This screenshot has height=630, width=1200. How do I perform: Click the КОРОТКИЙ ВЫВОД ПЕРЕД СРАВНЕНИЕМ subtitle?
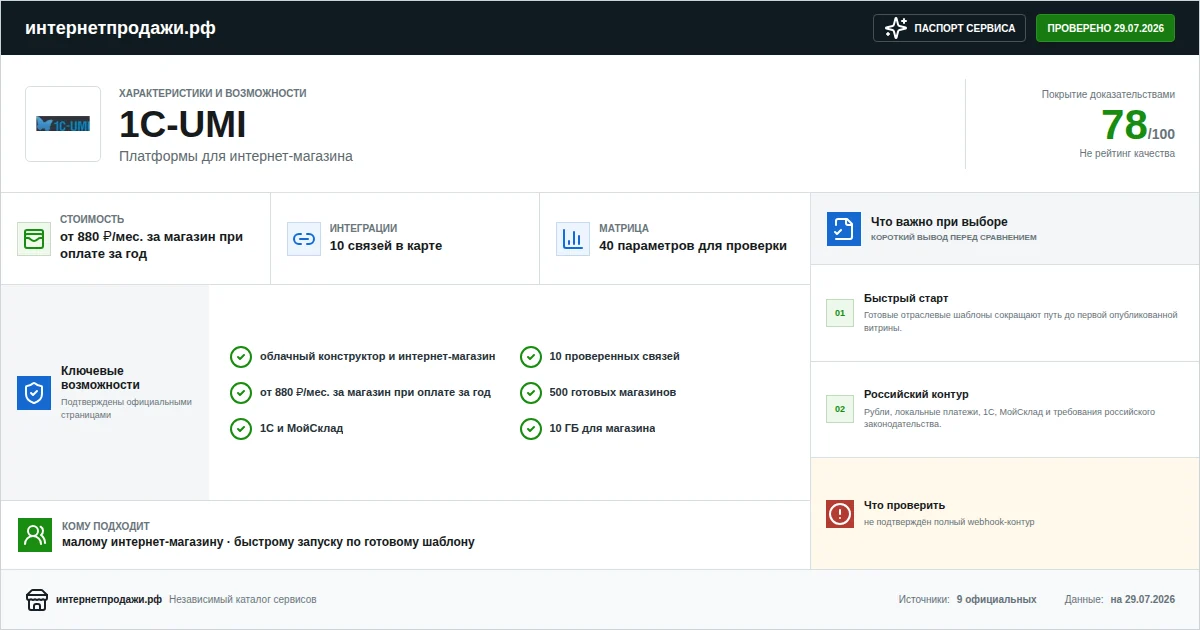(954, 238)
